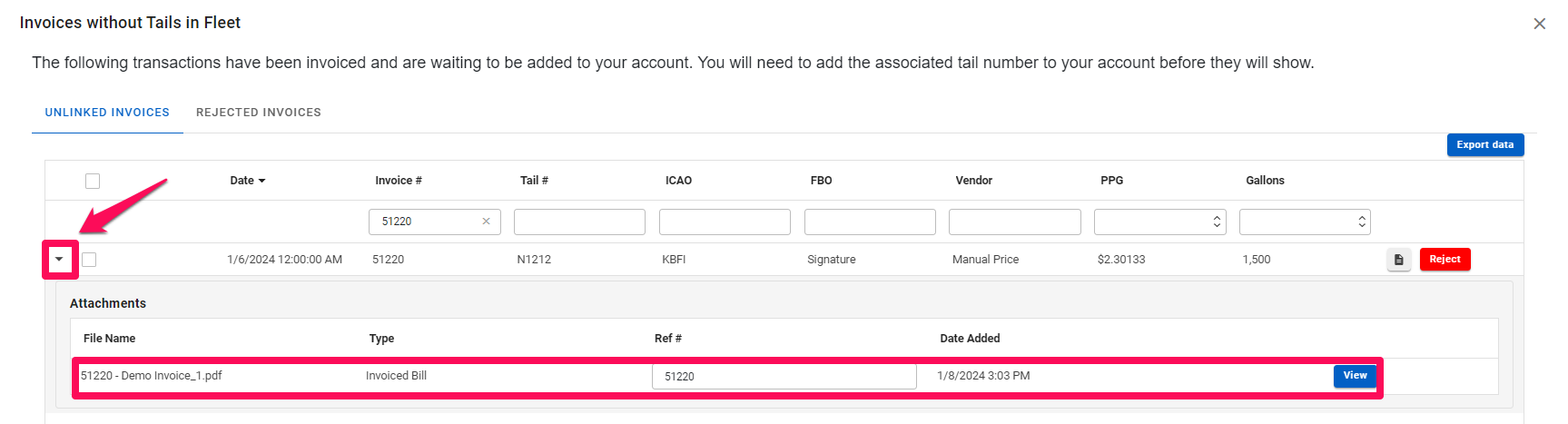Click the Ref # field containing 51220

pos(784,377)
